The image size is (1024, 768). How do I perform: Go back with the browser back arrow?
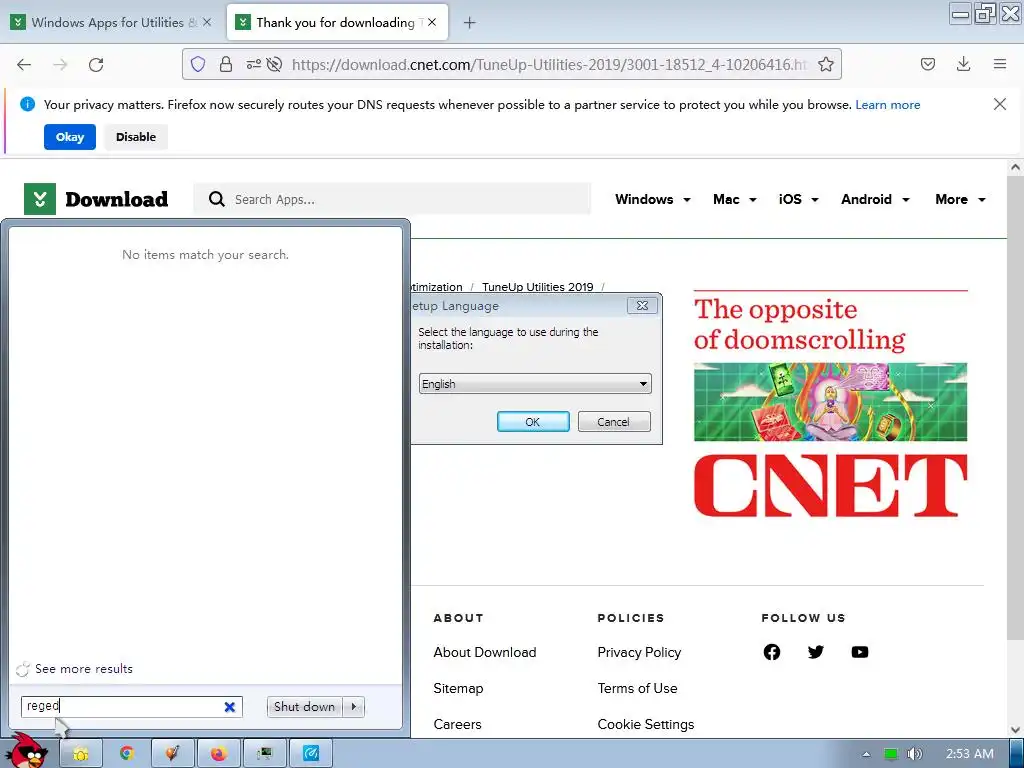coord(24,64)
